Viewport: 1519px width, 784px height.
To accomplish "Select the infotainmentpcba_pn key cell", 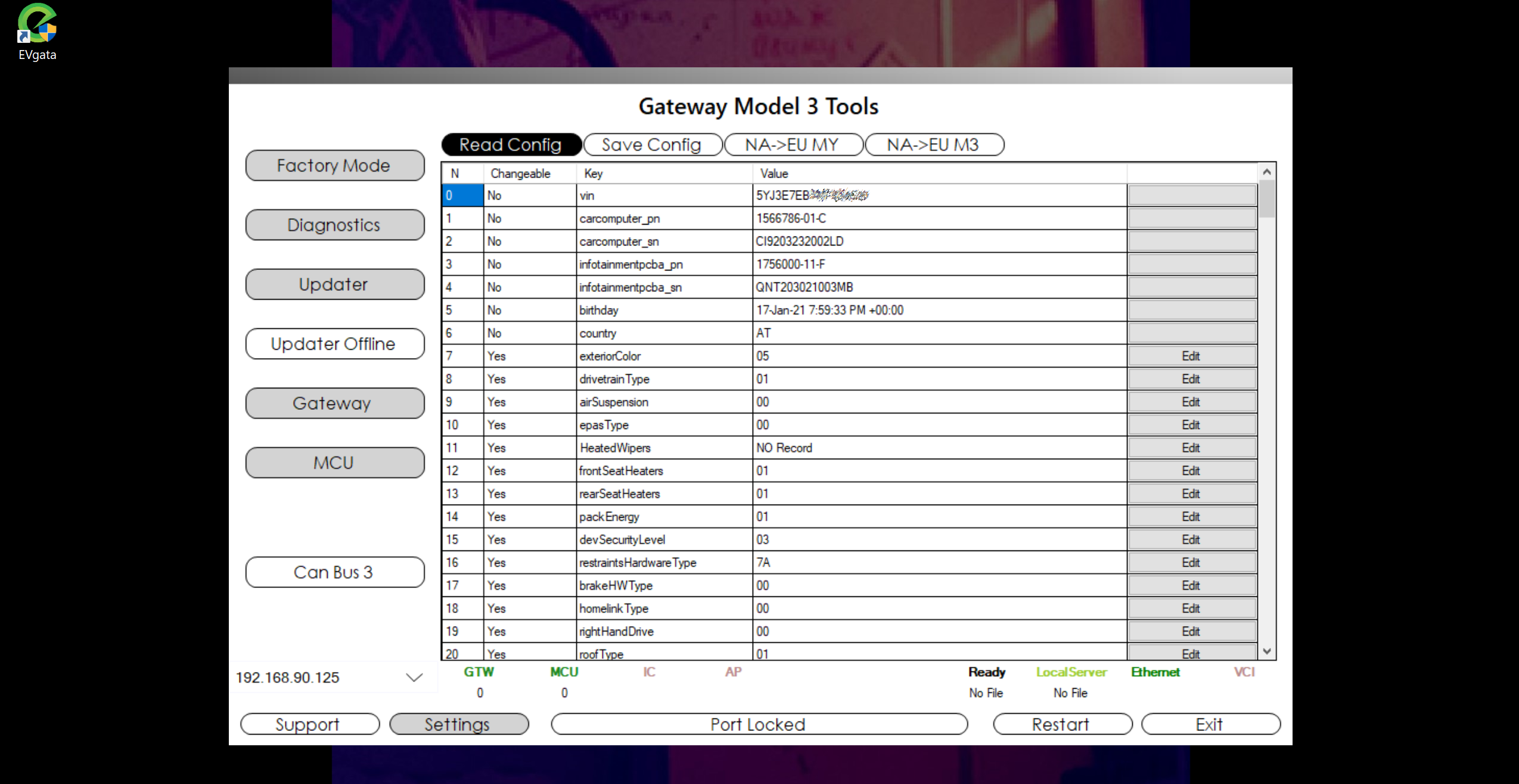I will point(664,265).
